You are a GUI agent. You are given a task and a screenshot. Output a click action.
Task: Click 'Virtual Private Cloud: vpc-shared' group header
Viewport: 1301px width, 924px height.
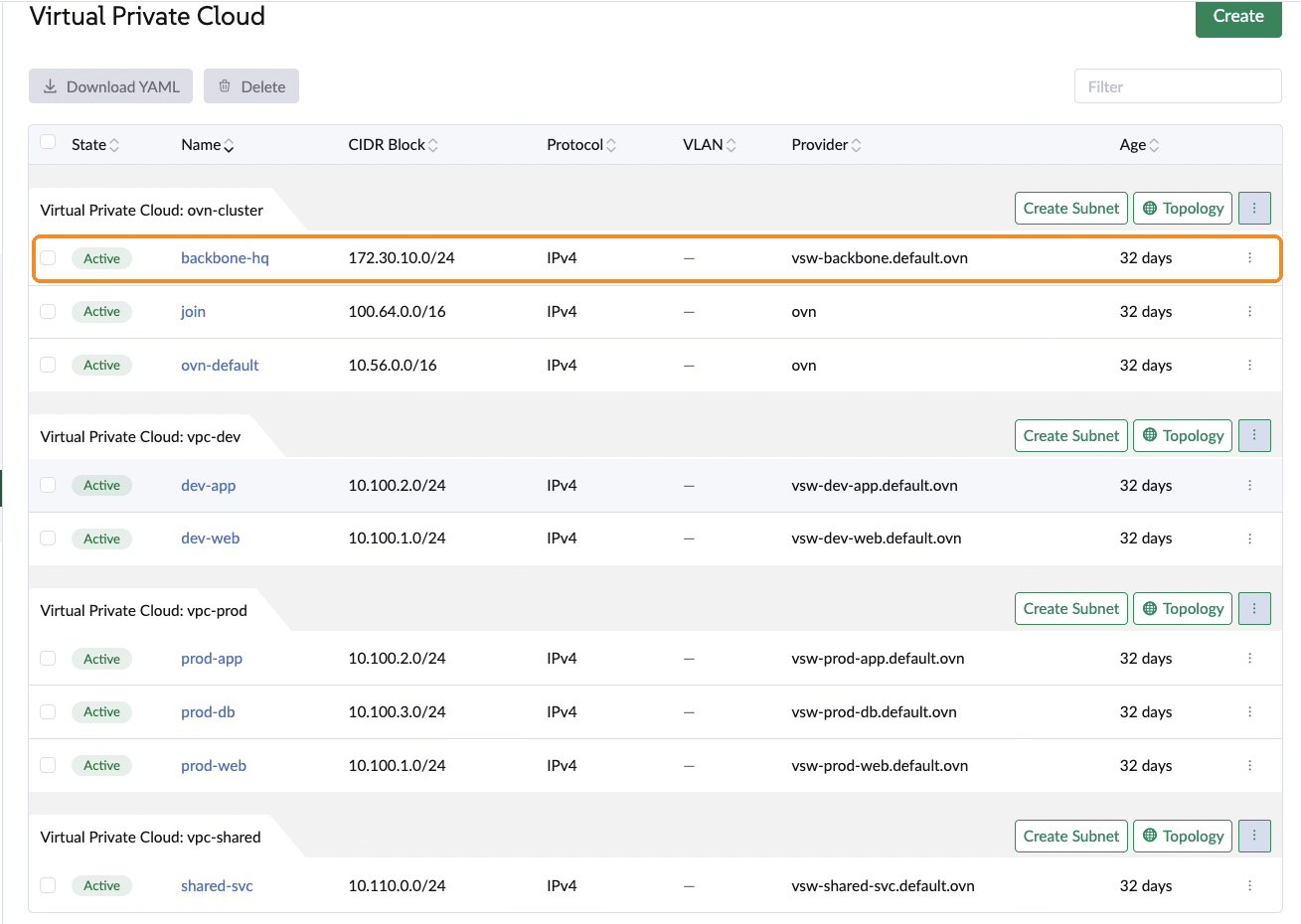(x=150, y=838)
